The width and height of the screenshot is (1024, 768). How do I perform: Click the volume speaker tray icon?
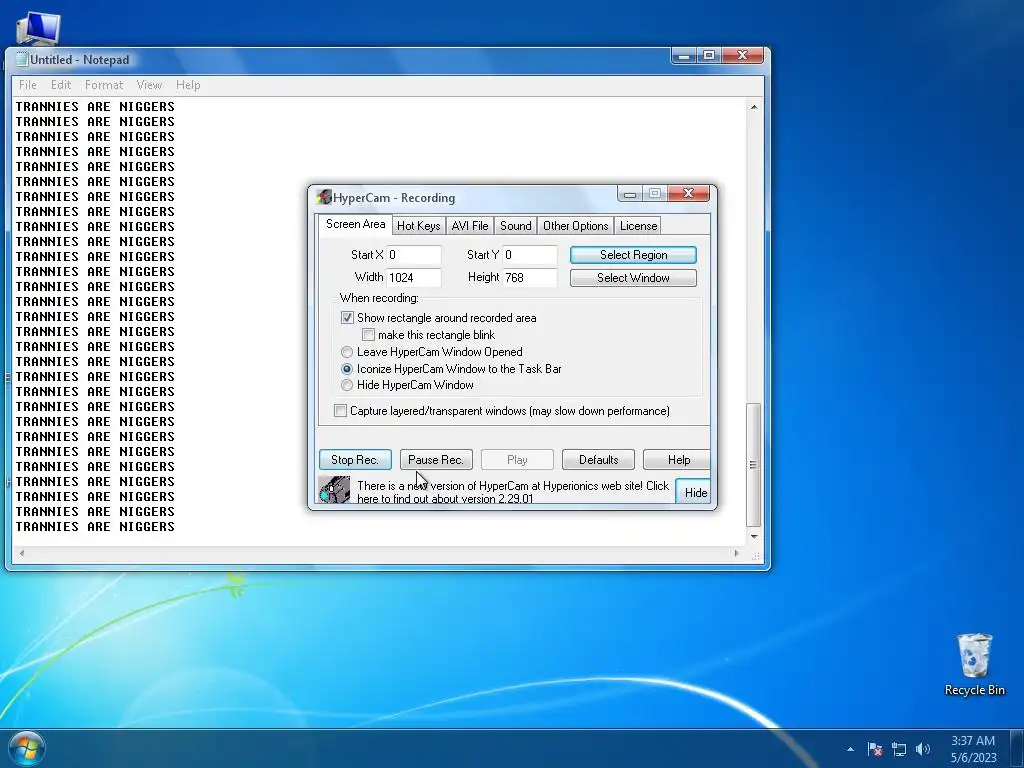click(923, 749)
